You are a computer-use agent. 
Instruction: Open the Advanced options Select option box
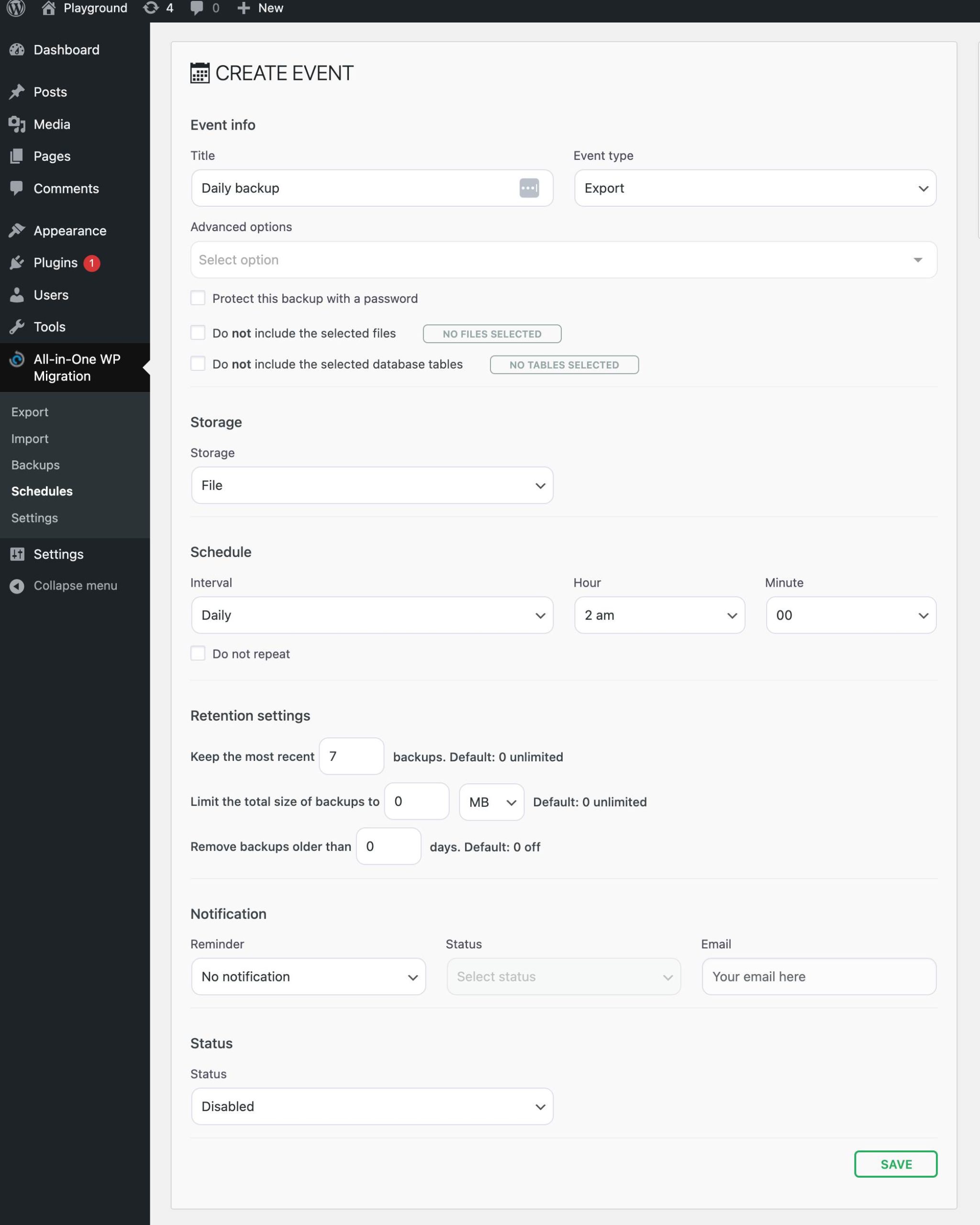click(563, 260)
